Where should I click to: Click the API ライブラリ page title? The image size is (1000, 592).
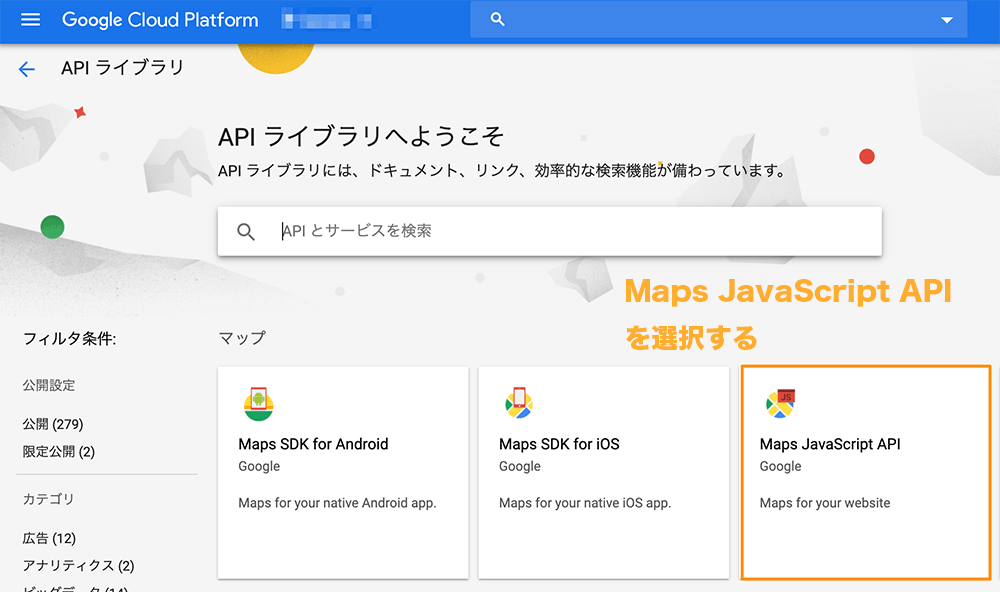(x=122, y=68)
